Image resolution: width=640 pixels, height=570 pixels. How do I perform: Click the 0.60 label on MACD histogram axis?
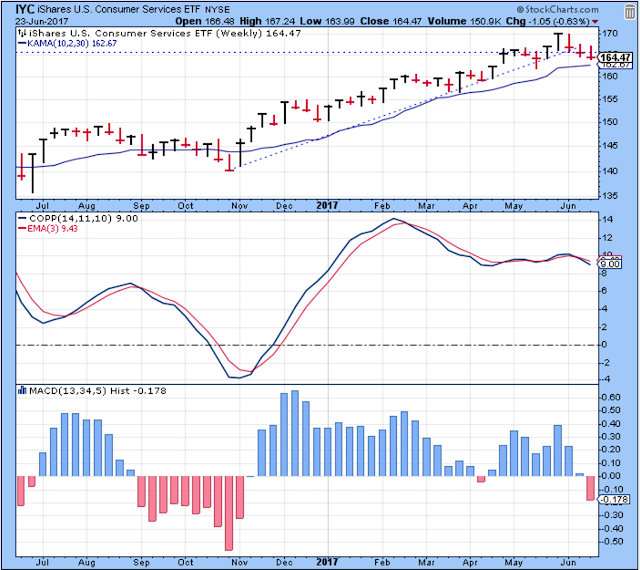[x=611, y=398]
